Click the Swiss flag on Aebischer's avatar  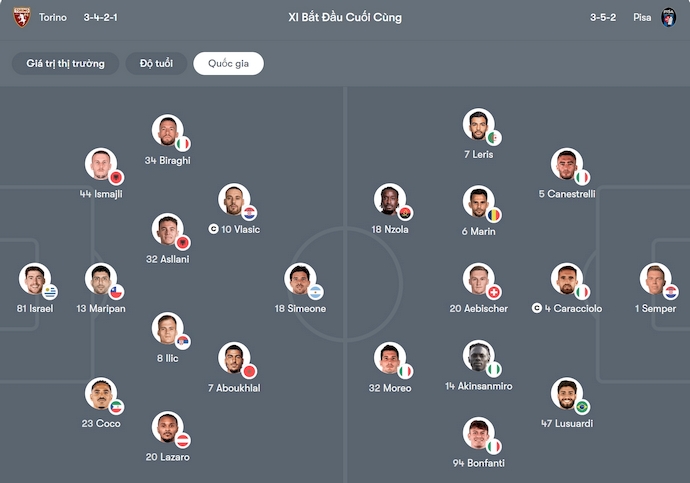493,292
